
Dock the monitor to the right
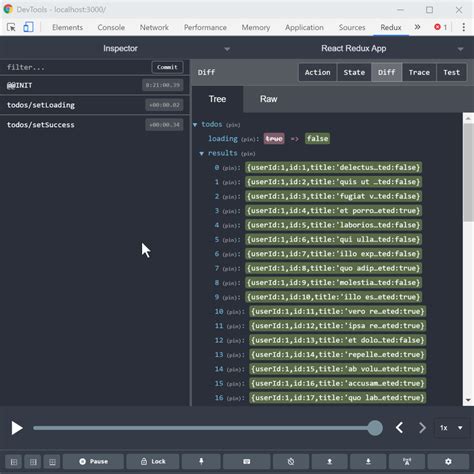coord(33,462)
